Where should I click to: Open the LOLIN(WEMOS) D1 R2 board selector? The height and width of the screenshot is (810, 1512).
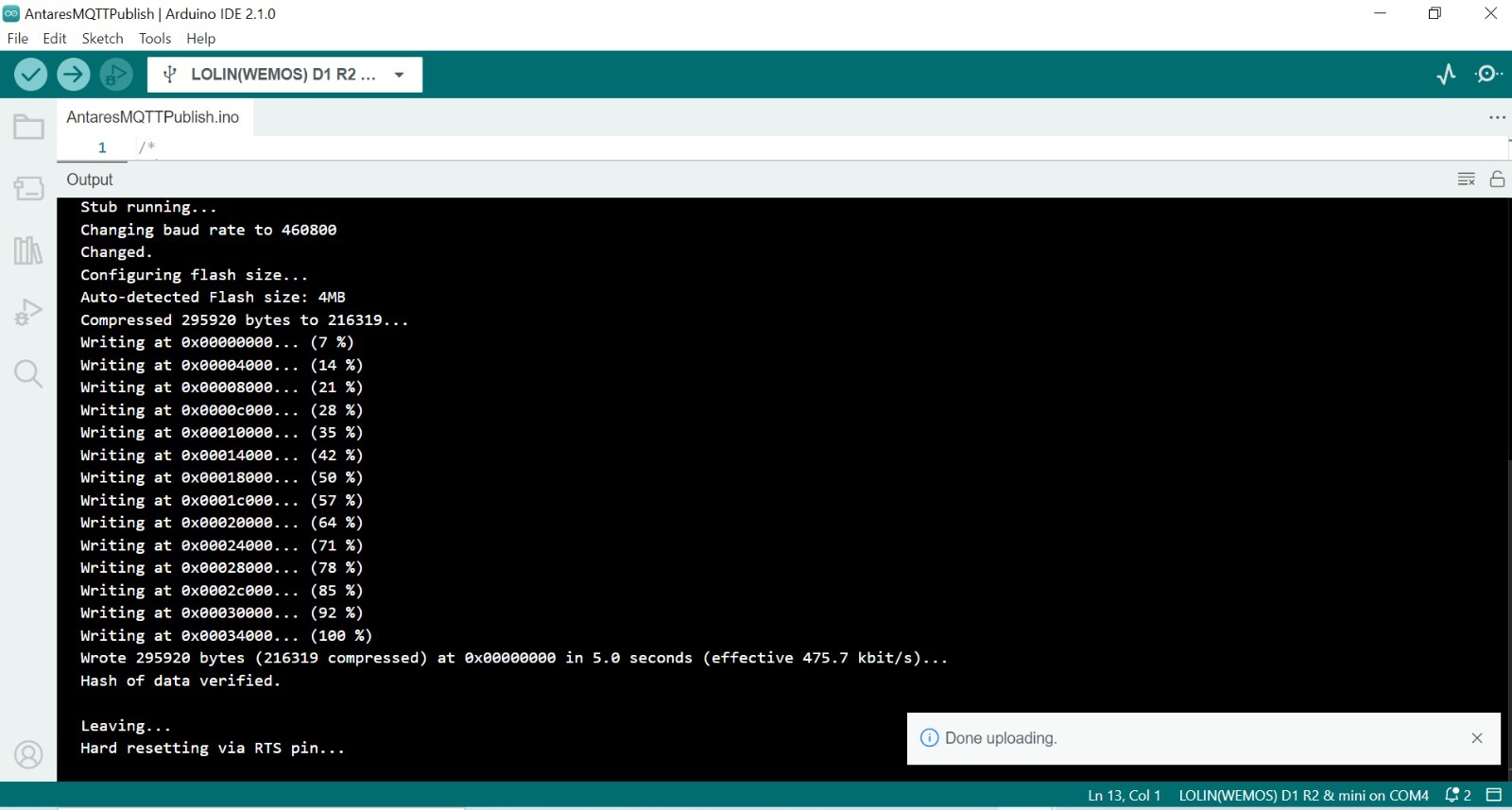pos(284,75)
